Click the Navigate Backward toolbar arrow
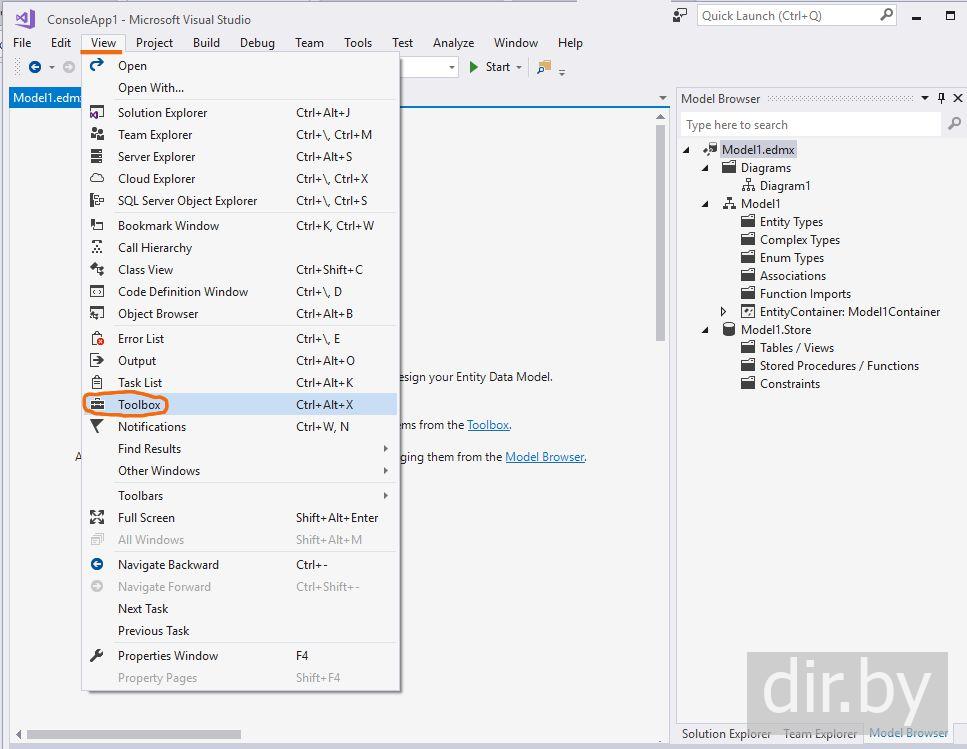 coord(35,67)
